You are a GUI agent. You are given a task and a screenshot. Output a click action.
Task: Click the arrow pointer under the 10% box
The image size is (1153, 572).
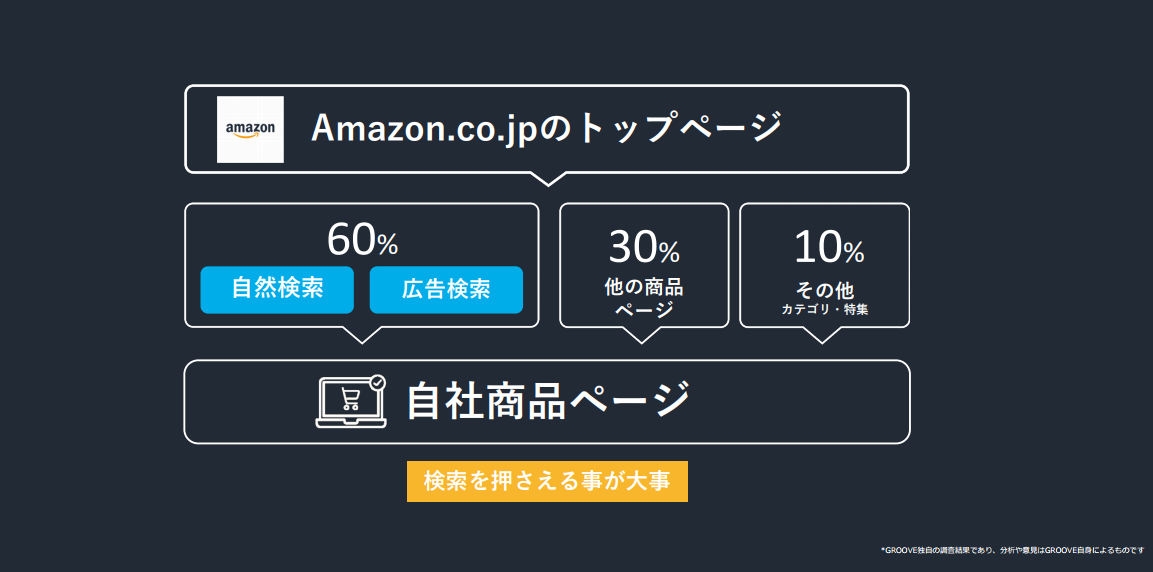(822, 335)
